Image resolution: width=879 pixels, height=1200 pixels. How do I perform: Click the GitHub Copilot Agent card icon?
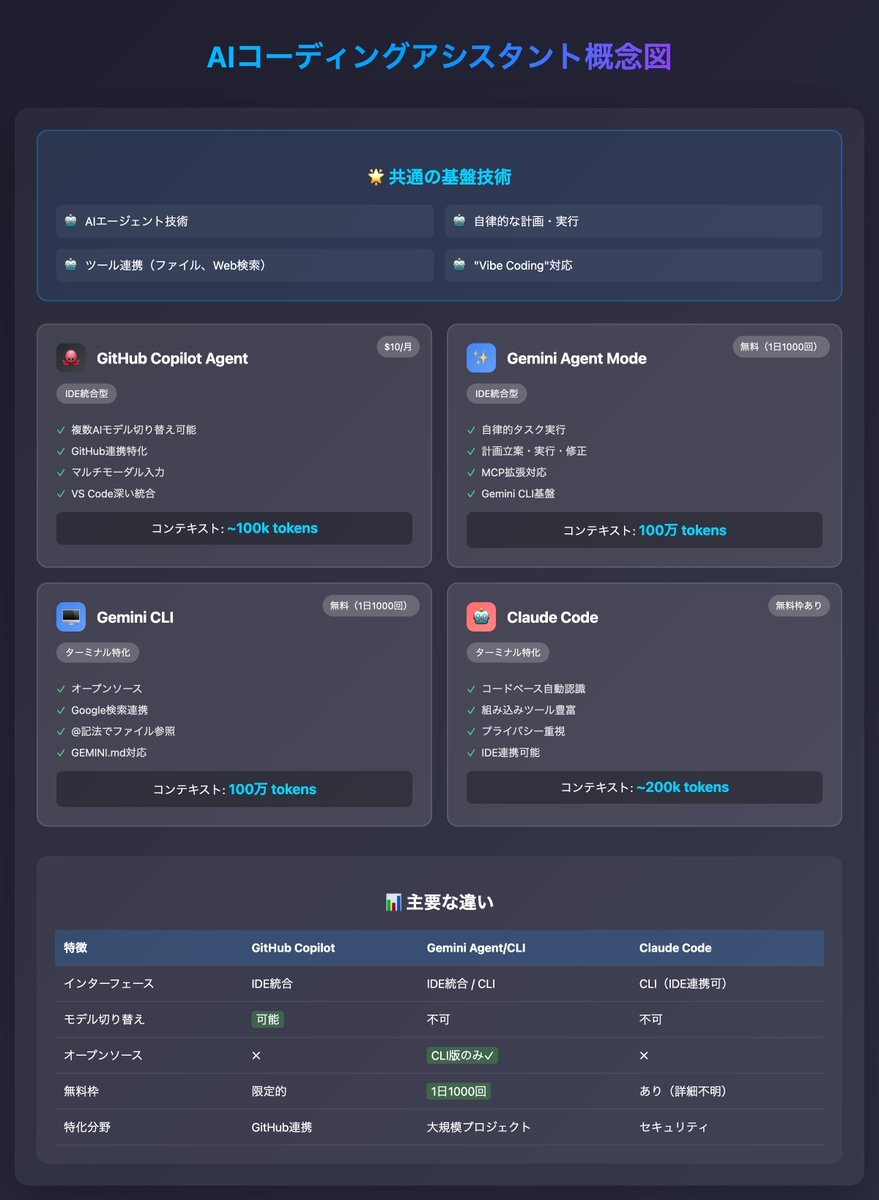coord(71,358)
